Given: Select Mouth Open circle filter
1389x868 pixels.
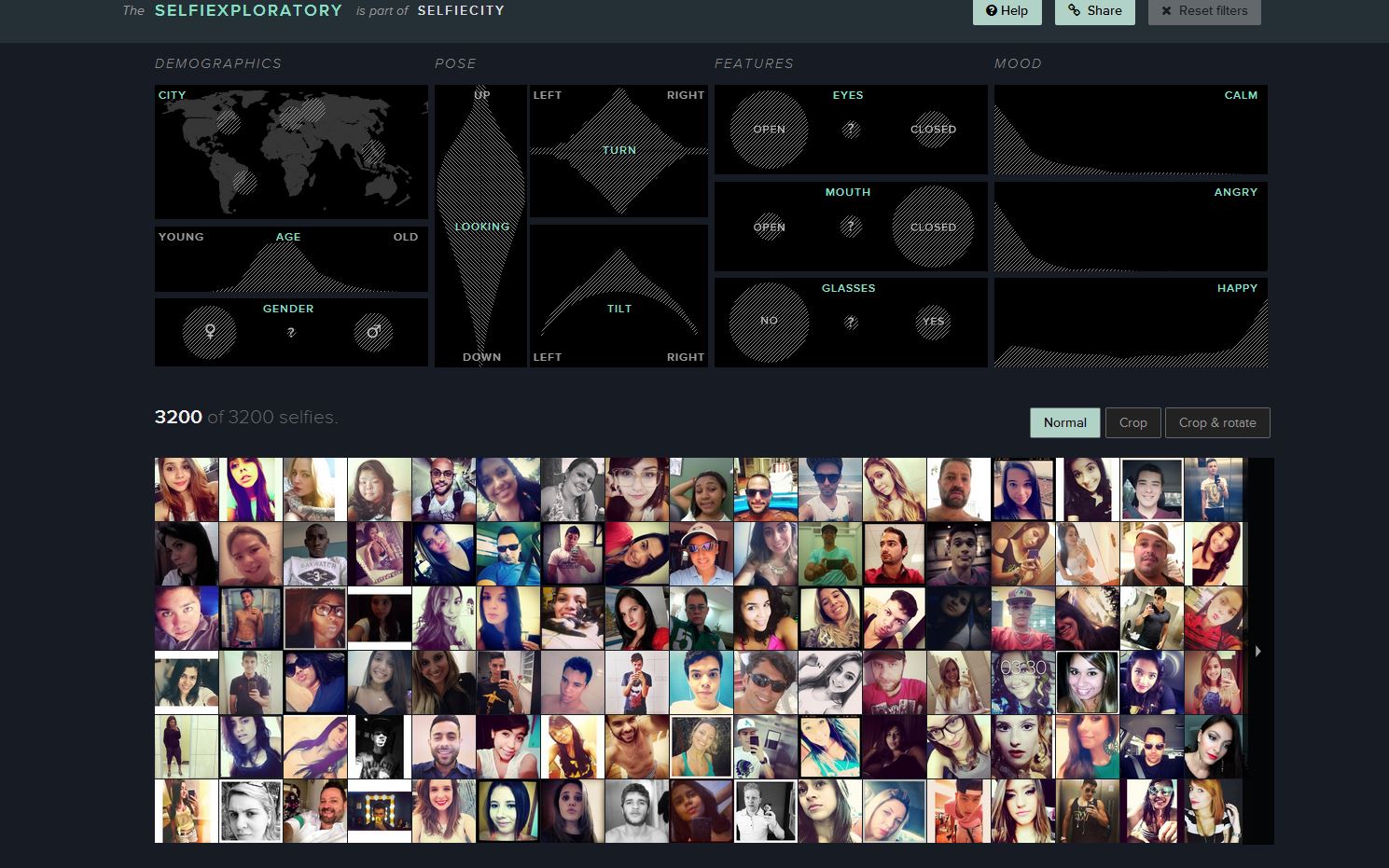Looking at the screenshot, I should click(769, 227).
